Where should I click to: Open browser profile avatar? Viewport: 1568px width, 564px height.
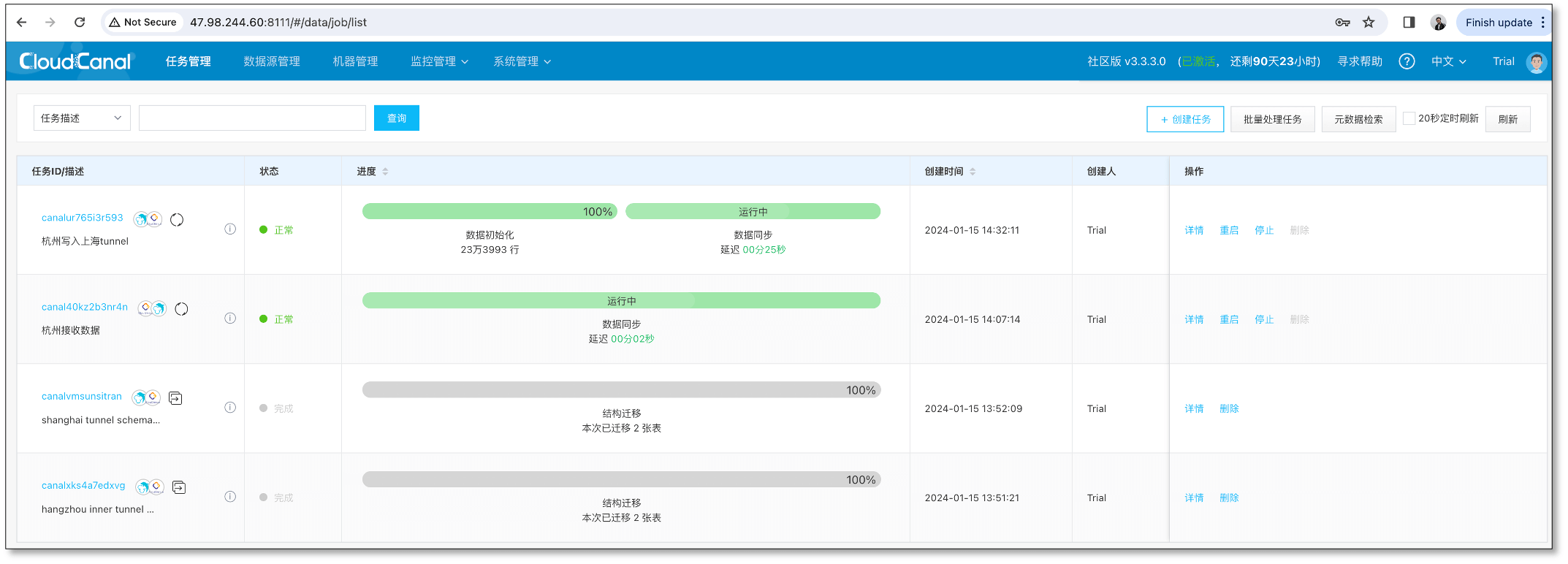pyautogui.click(x=1439, y=23)
